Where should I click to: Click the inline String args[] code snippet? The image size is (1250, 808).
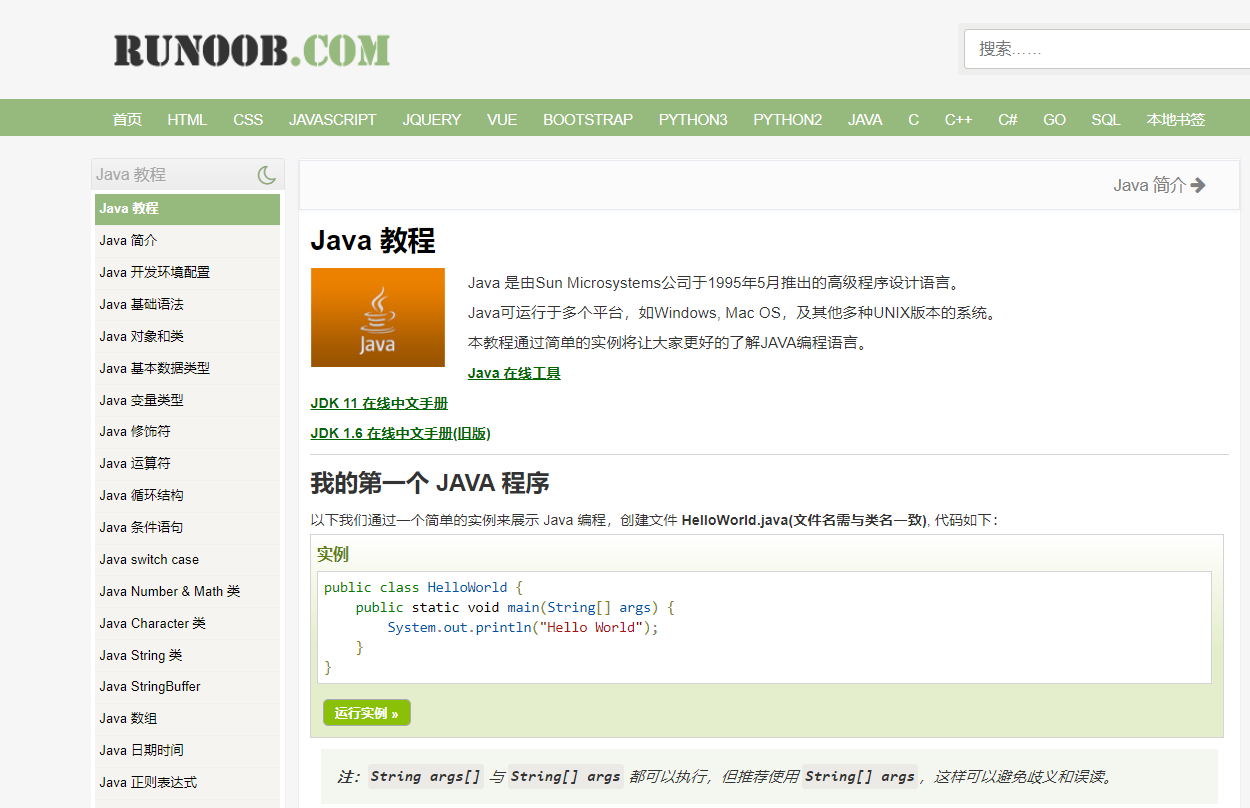pyautogui.click(x=426, y=777)
